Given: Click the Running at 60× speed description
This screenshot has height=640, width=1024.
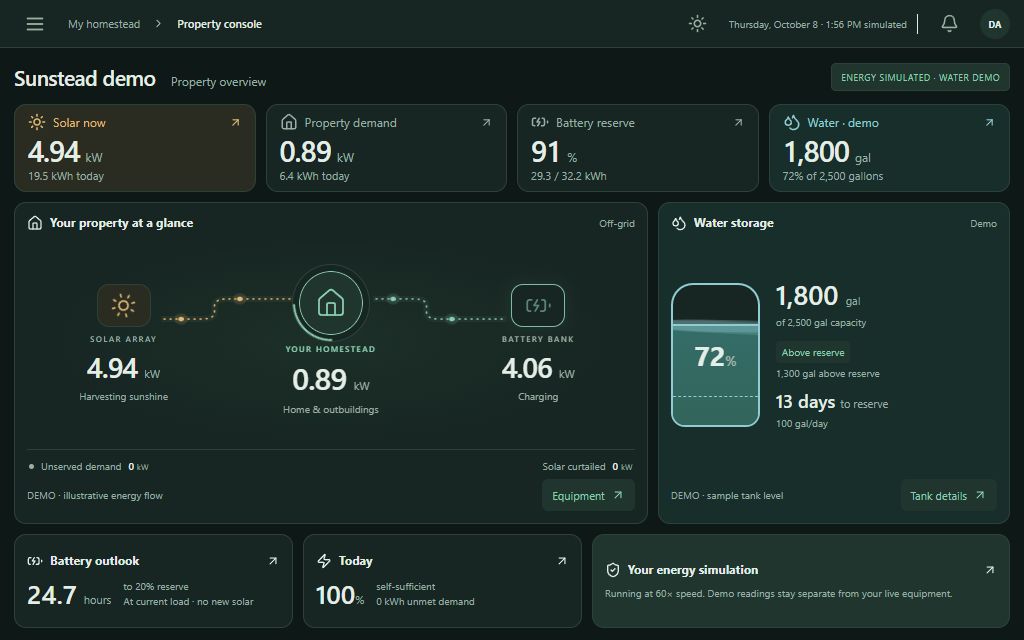Looking at the screenshot, I should click(x=778, y=594).
